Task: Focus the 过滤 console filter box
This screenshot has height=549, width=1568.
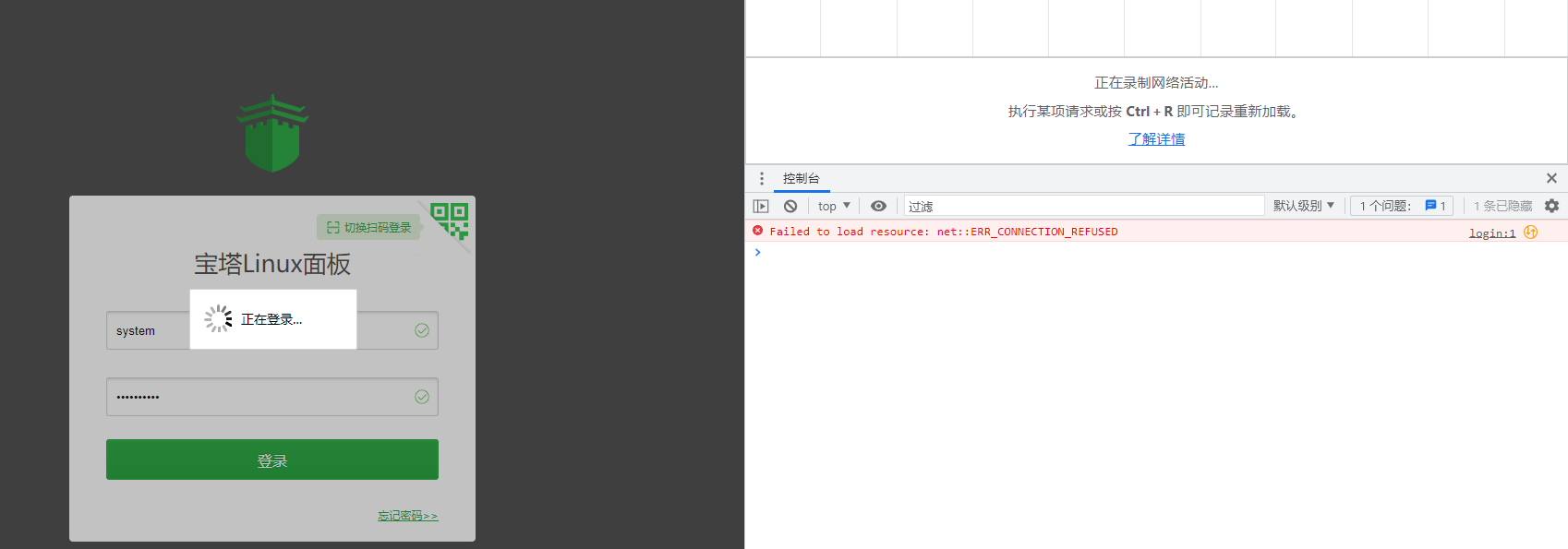Action: click(1083, 206)
